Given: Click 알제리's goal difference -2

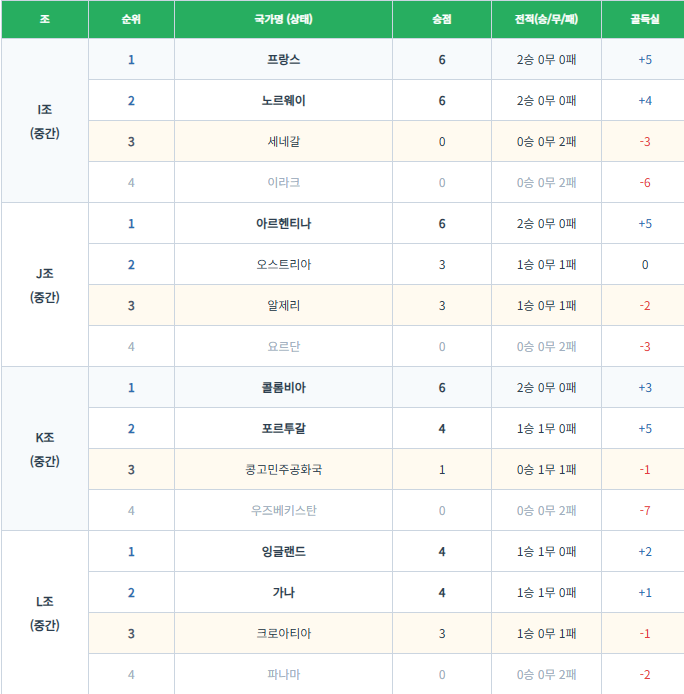Looking at the screenshot, I should point(645,305).
